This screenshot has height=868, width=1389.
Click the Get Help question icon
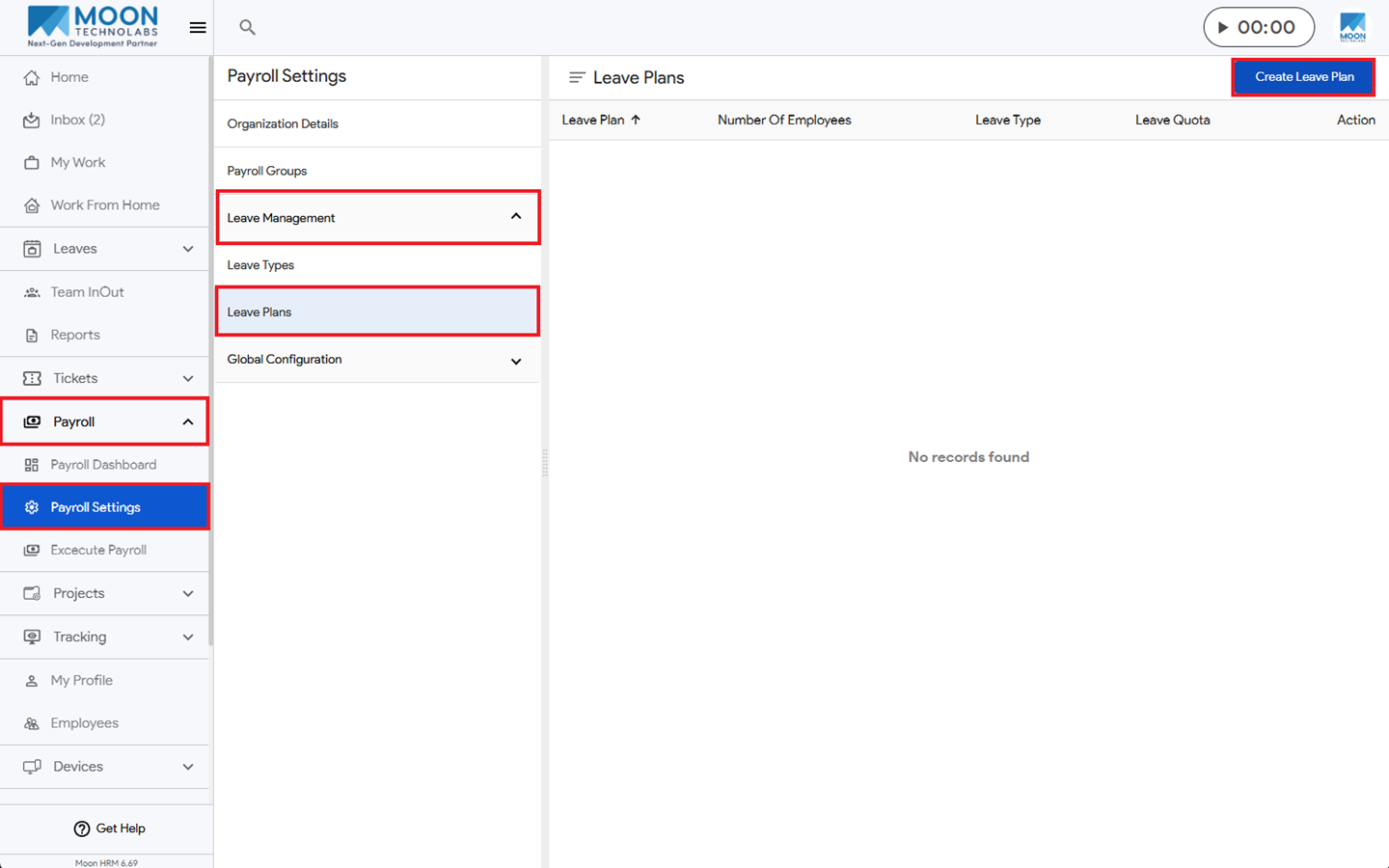pyautogui.click(x=82, y=828)
